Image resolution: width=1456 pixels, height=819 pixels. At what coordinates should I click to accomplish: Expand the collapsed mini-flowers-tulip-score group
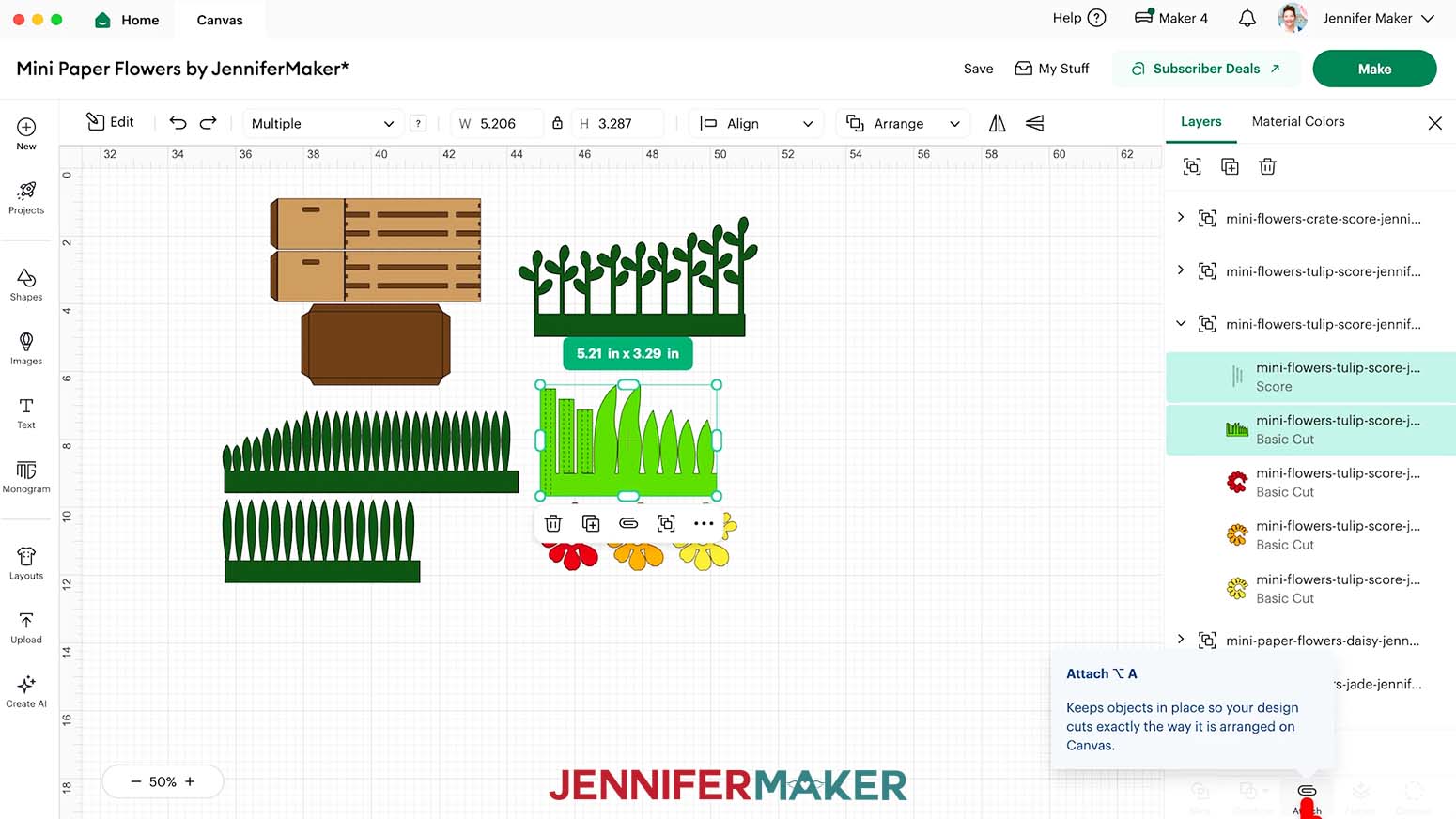click(x=1181, y=270)
